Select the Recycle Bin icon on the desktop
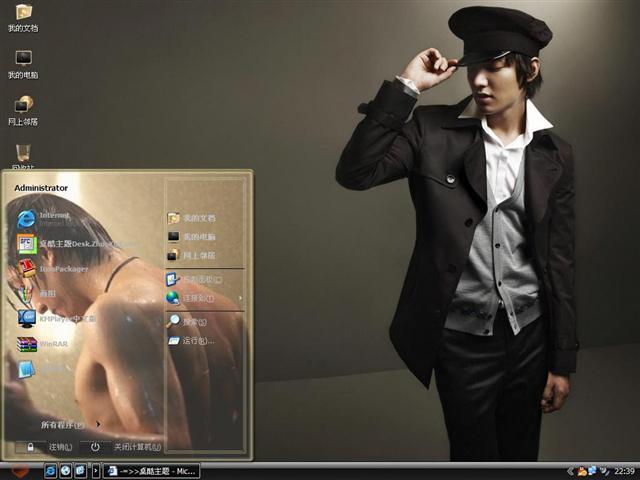This screenshot has width=640, height=480. [23, 156]
